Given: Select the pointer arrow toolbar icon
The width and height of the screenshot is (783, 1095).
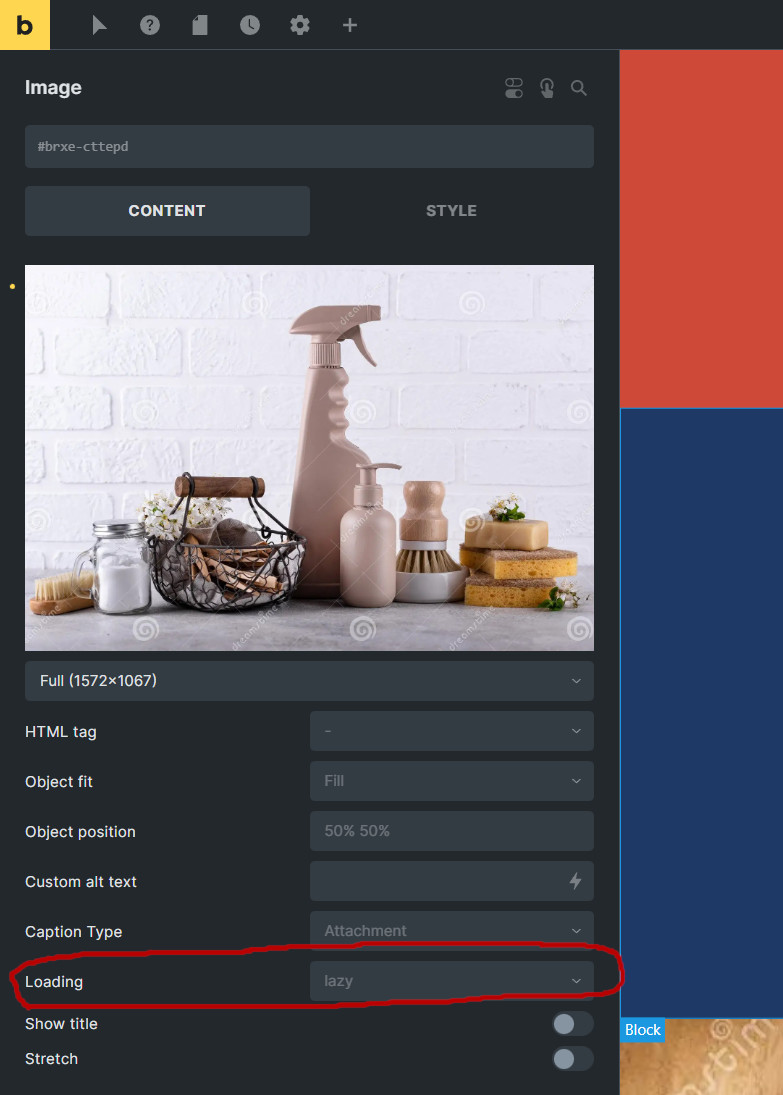Looking at the screenshot, I should [x=99, y=25].
